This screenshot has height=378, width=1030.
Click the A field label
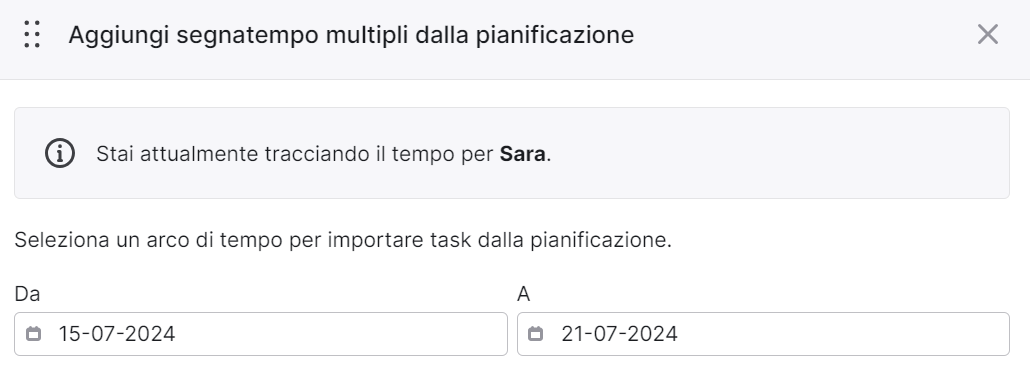click(524, 294)
